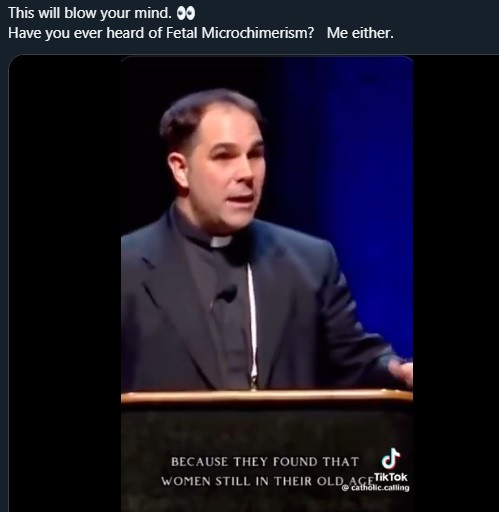This screenshot has height=512, width=499.
Task: Click the TikTok logo icon on video
Action: point(391,459)
